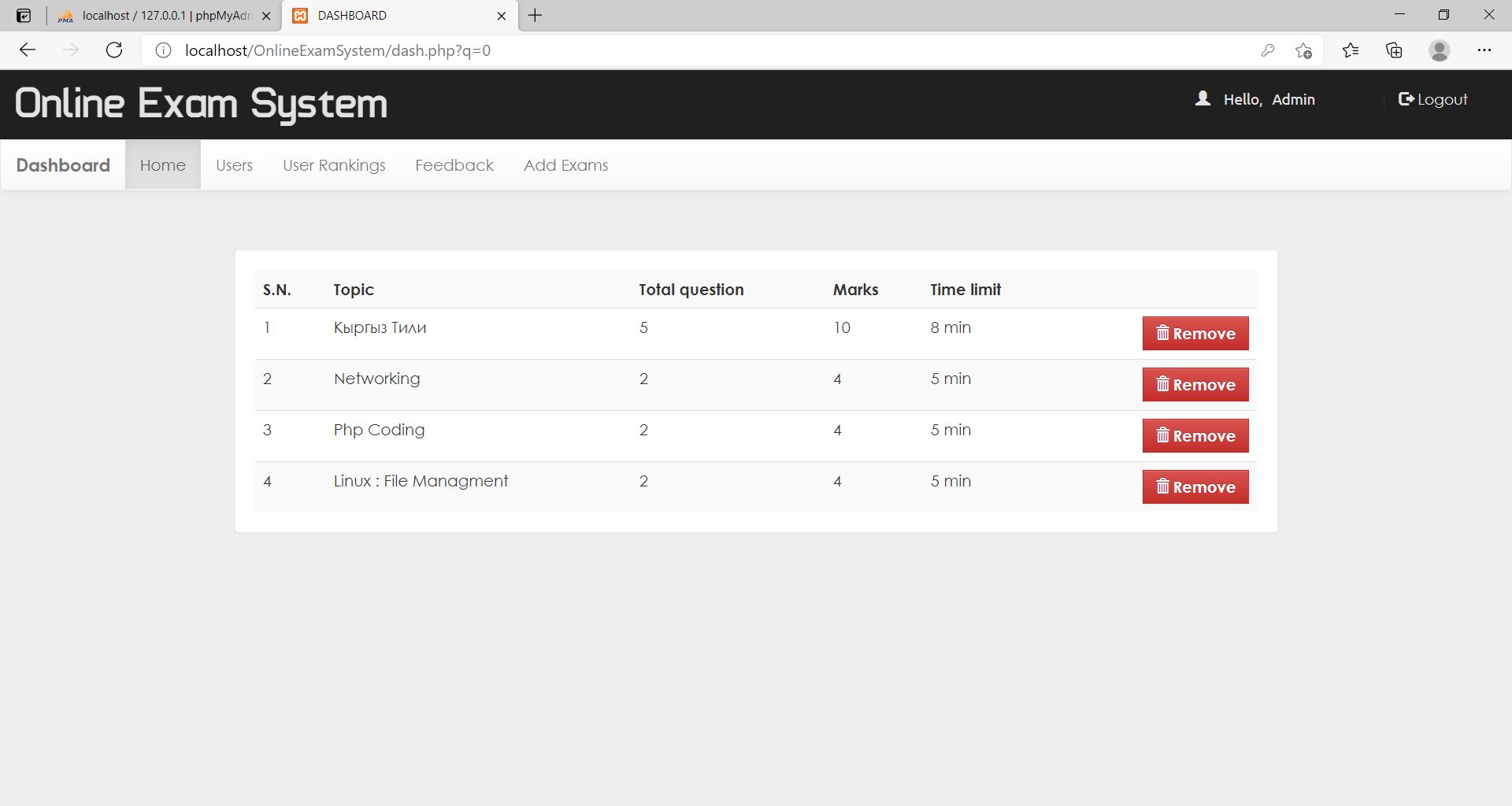Click the Networking topic cell
The height and width of the screenshot is (806, 1512).
(376, 379)
